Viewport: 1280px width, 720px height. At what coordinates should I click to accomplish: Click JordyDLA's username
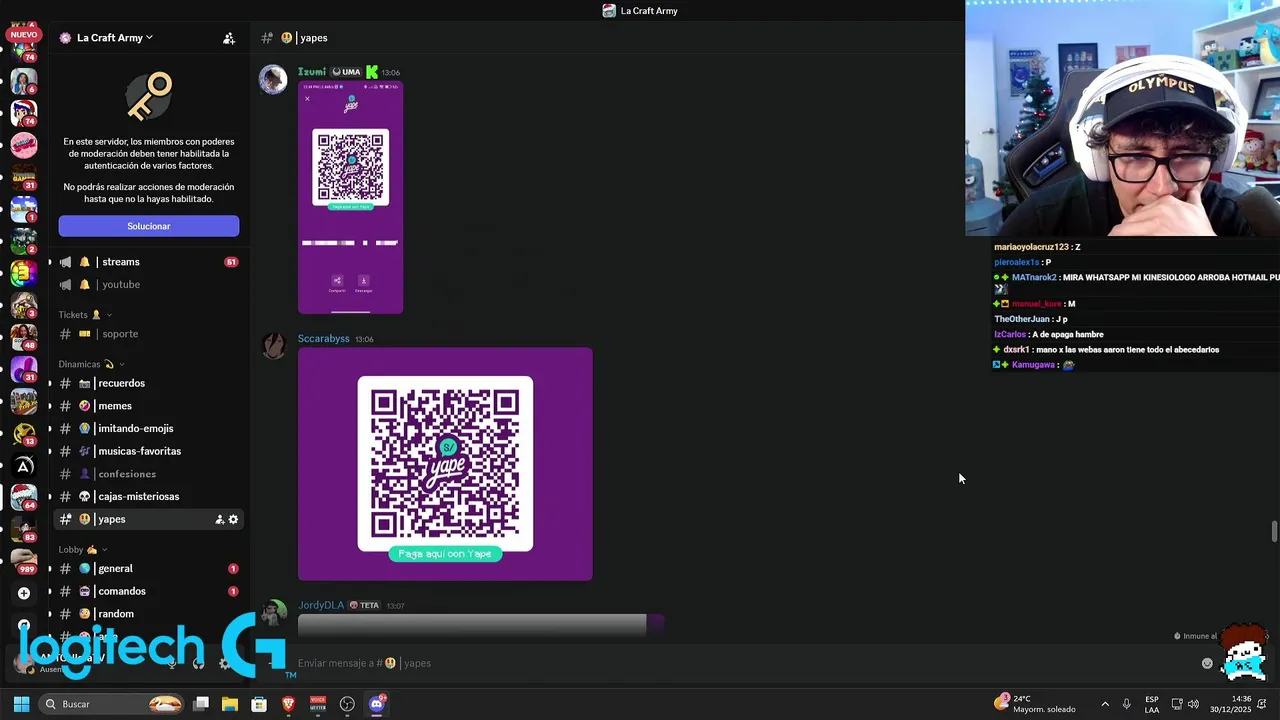(x=321, y=605)
